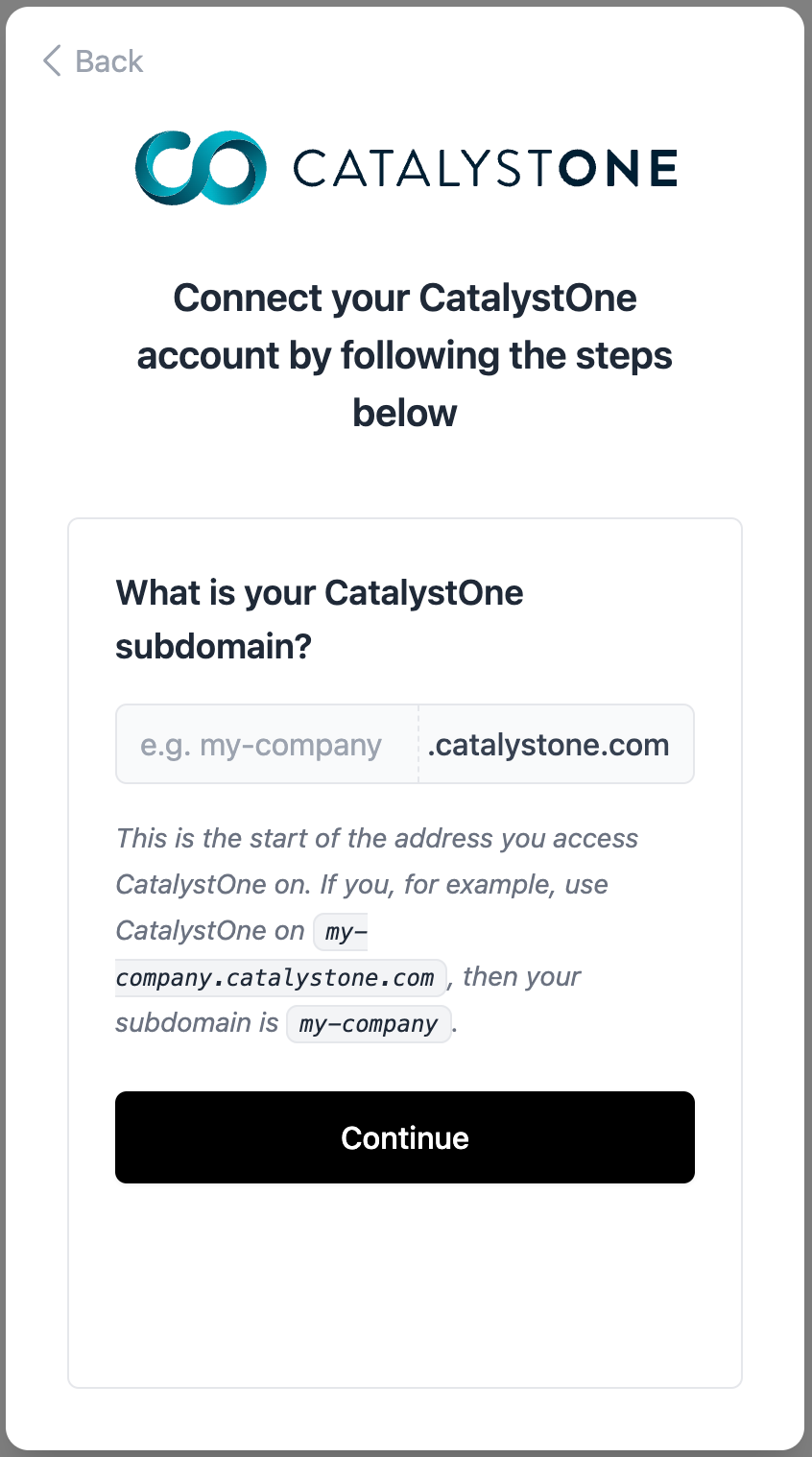
Task: Click the final 'my-company' code chip
Action: 369,1023
